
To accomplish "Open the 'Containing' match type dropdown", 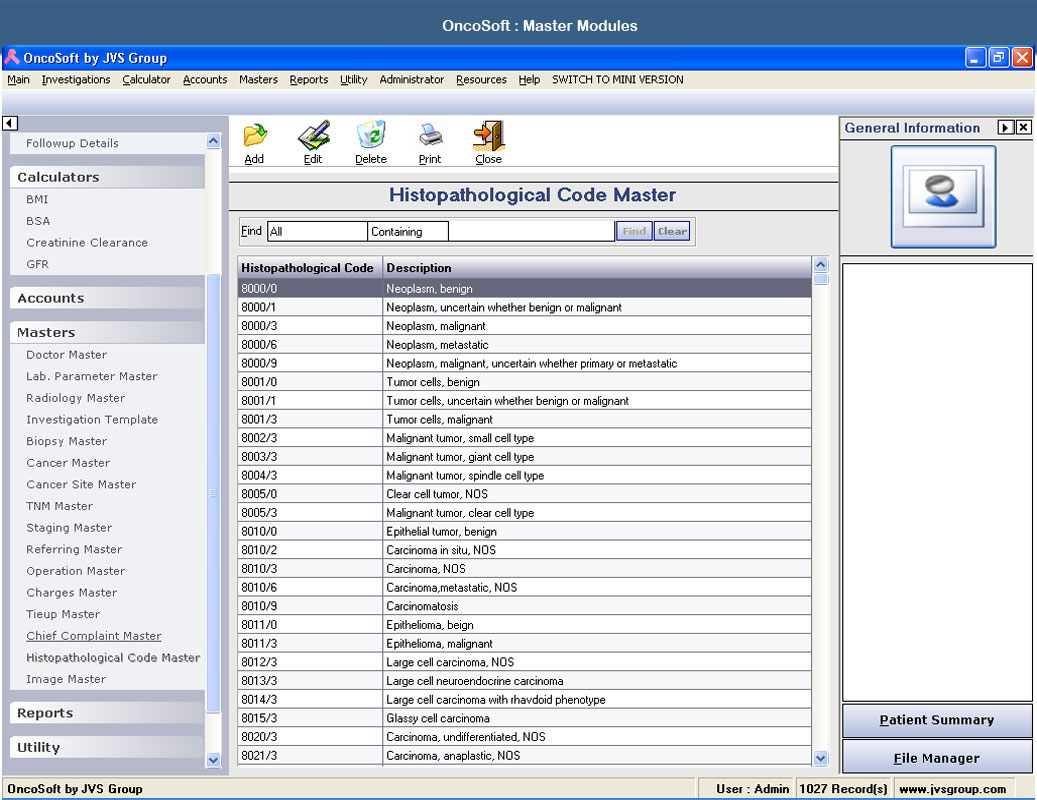I will [408, 231].
